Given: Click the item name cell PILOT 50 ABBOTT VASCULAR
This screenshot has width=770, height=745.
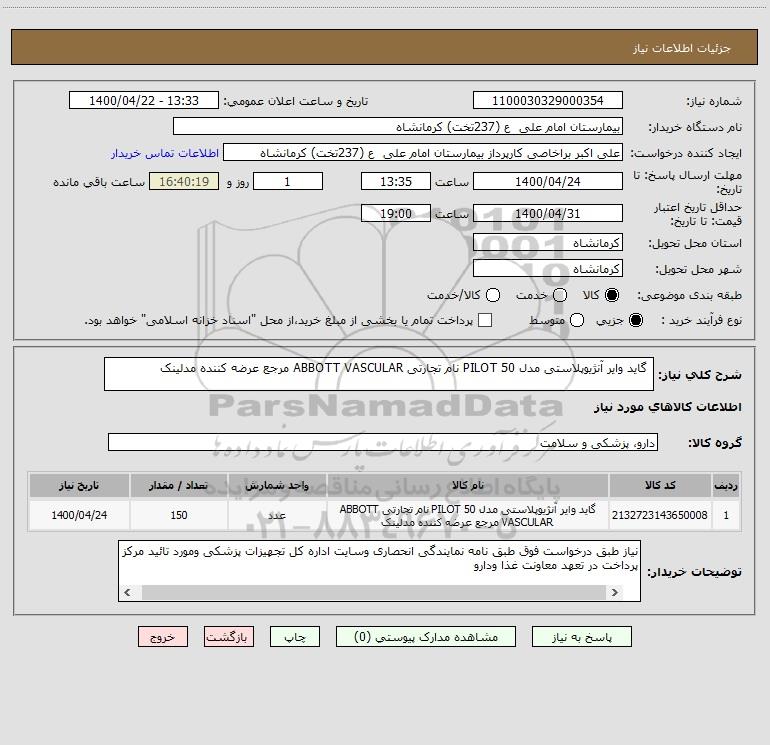Looking at the screenshot, I should point(468,515).
